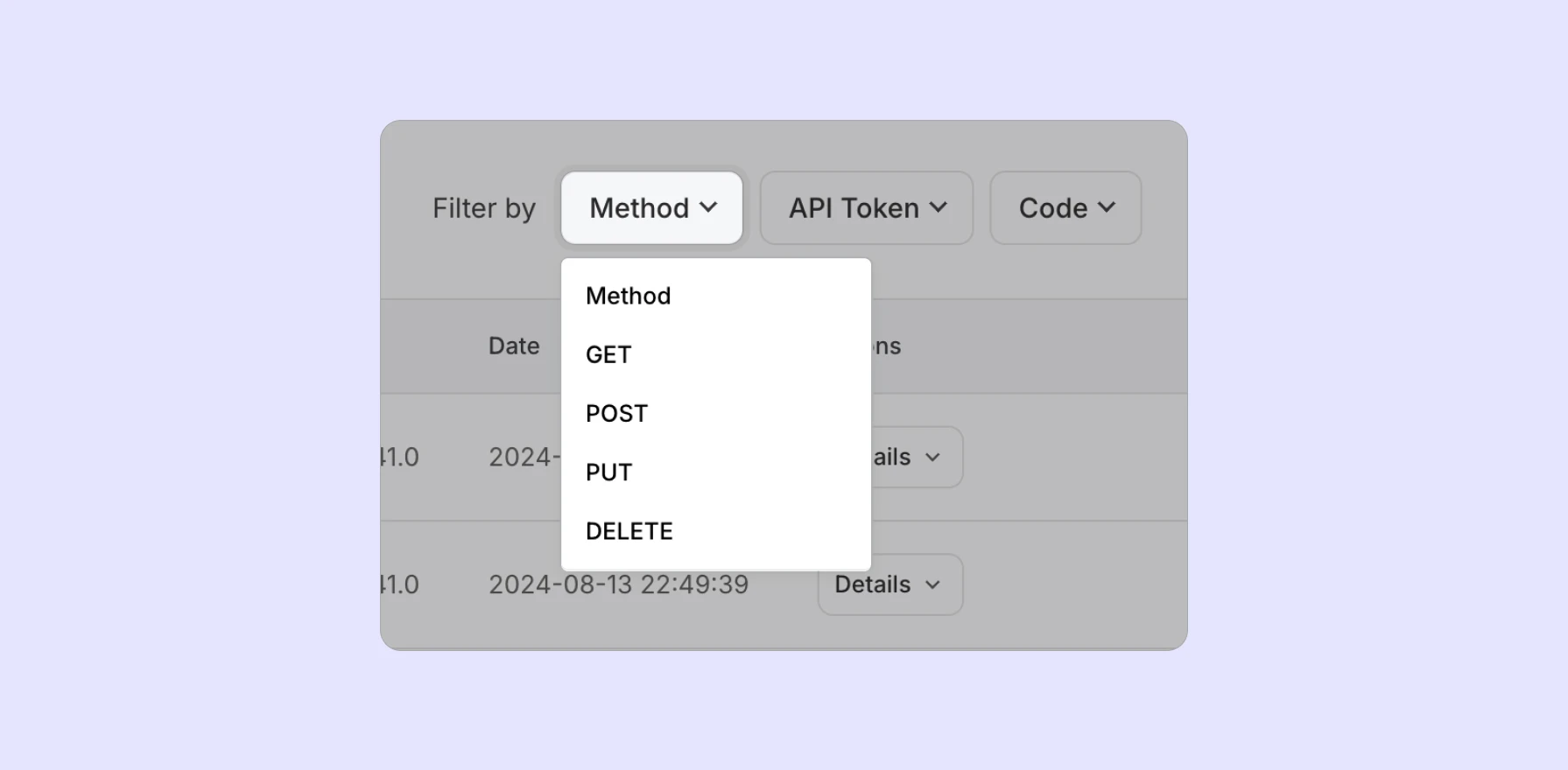Pick the PUT option

[x=608, y=472]
